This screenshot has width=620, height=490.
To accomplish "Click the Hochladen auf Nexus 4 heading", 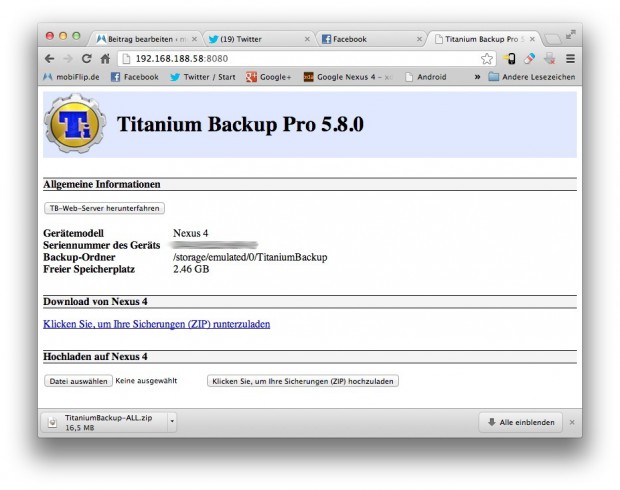I will (x=95, y=356).
